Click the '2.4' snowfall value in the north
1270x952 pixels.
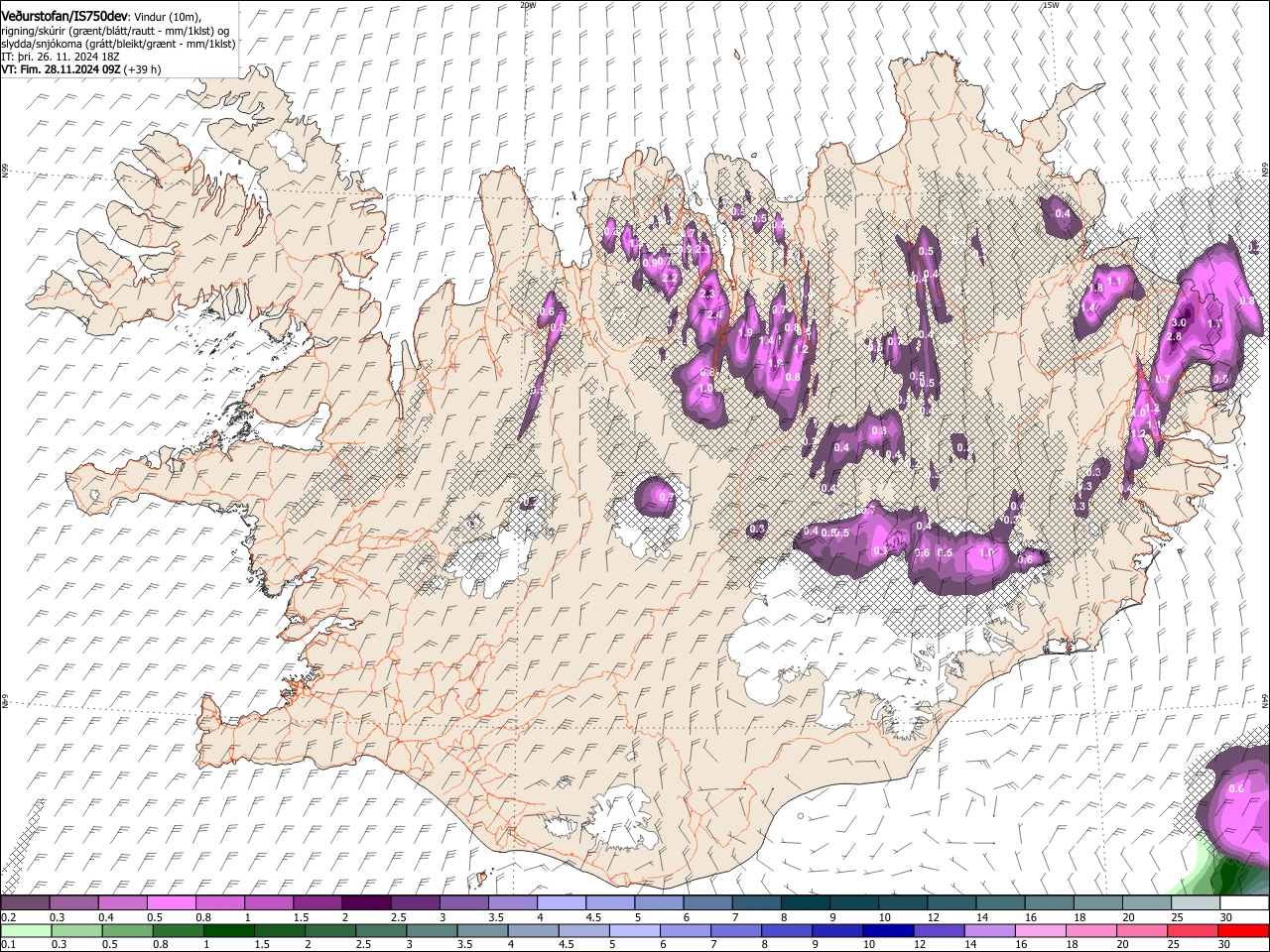[714, 315]
